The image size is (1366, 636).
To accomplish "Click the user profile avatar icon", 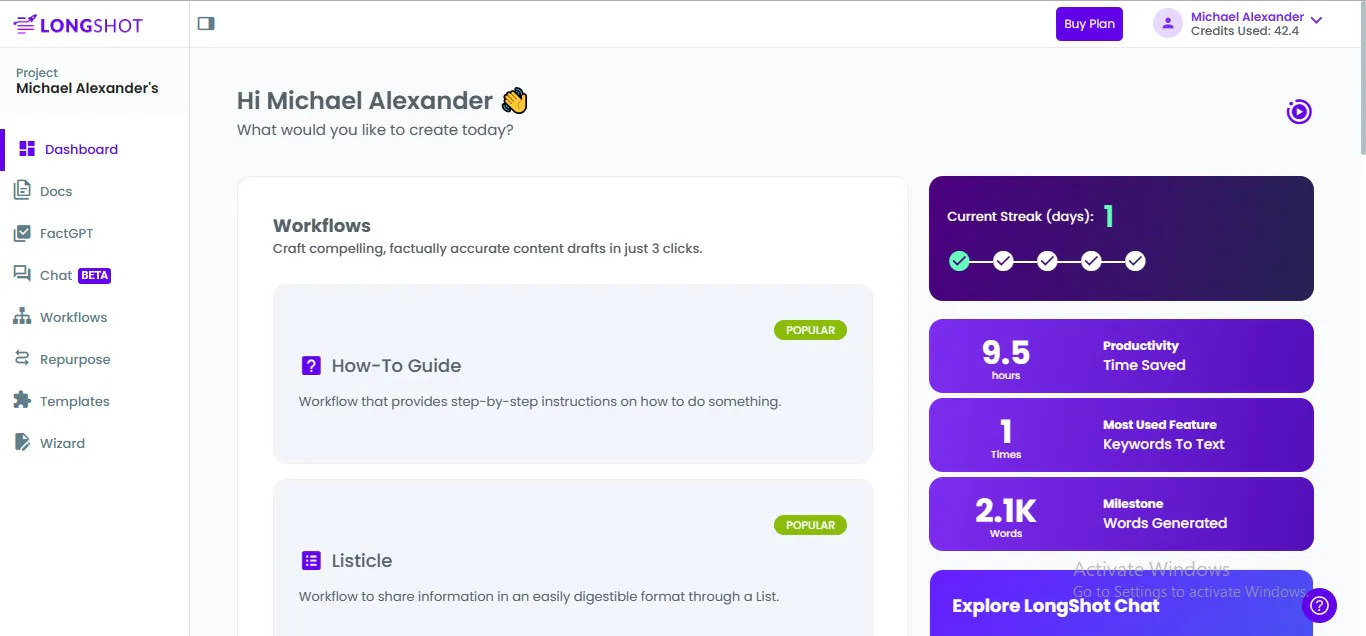I will [1168, 24].
